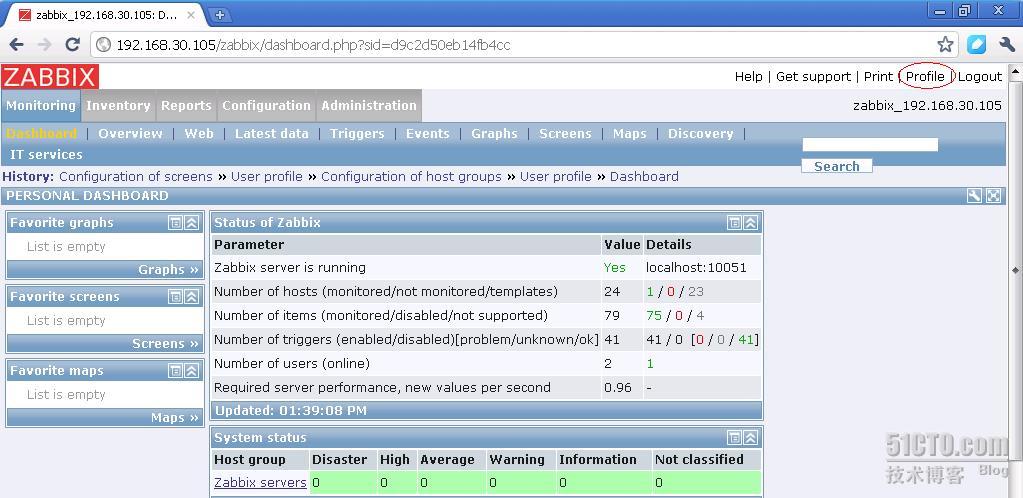
Task: Open the Screens submenu item
Action: click(565, 133)
